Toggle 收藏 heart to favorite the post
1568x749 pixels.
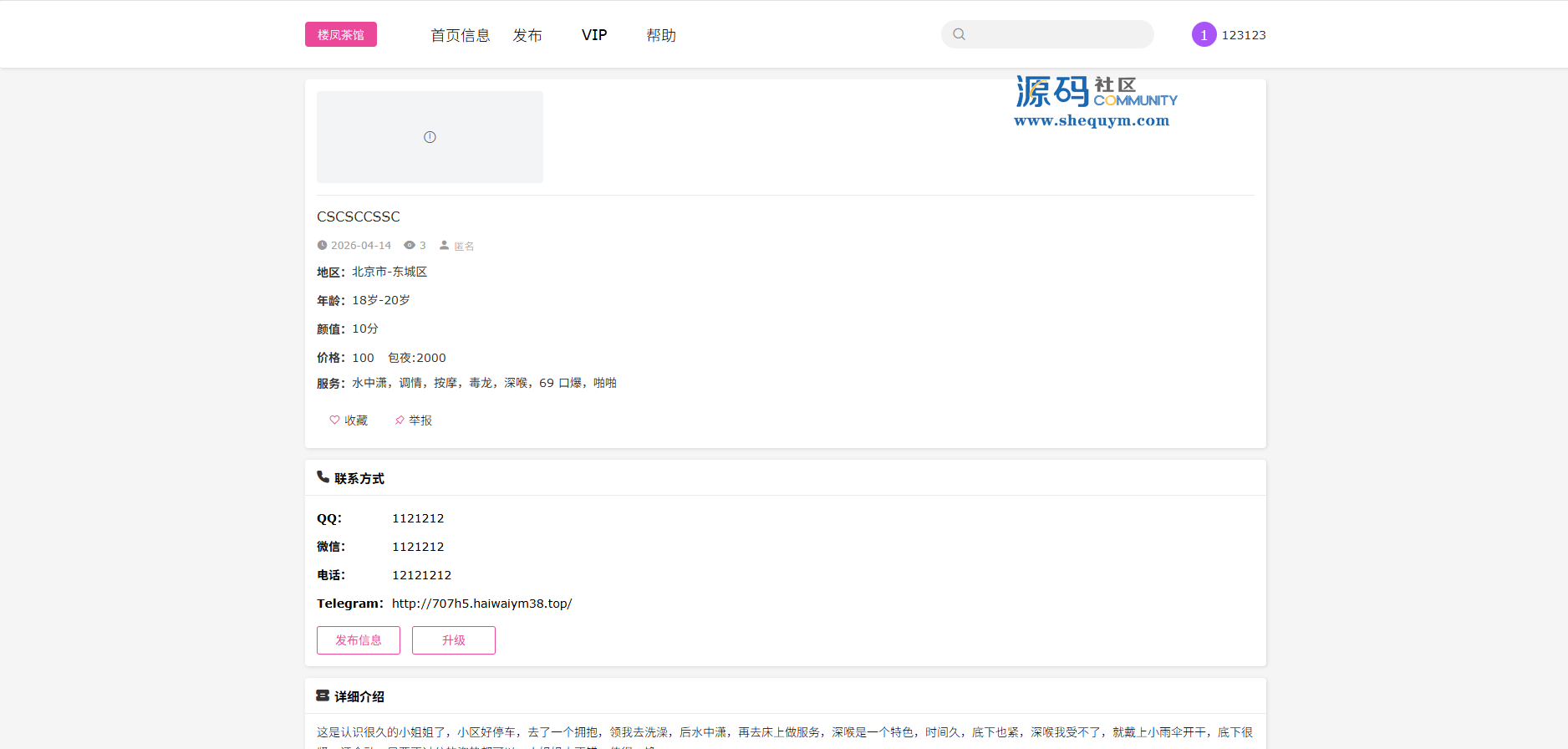click(349, 420)
